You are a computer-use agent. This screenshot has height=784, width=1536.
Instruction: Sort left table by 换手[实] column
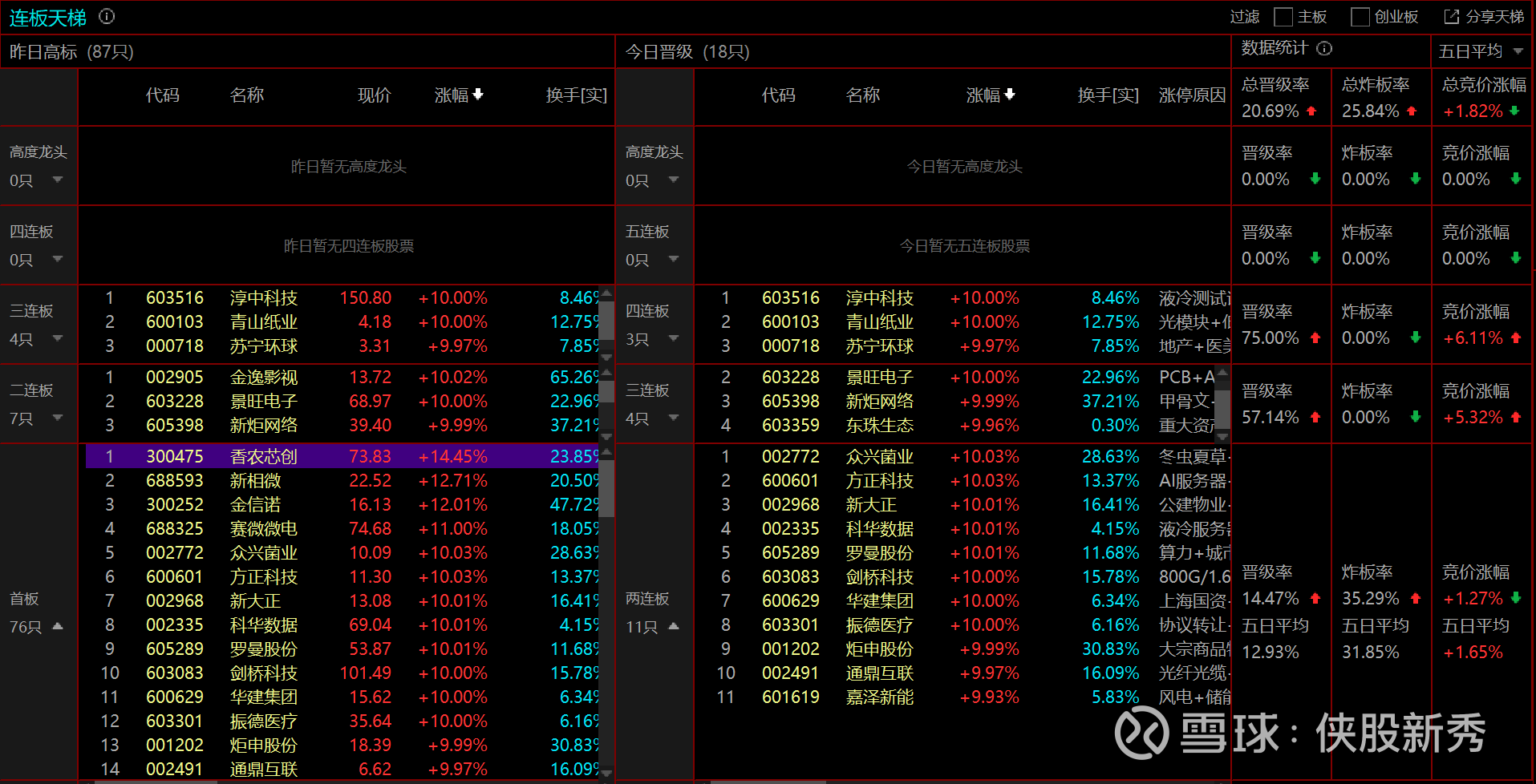[x=576, y=95]
